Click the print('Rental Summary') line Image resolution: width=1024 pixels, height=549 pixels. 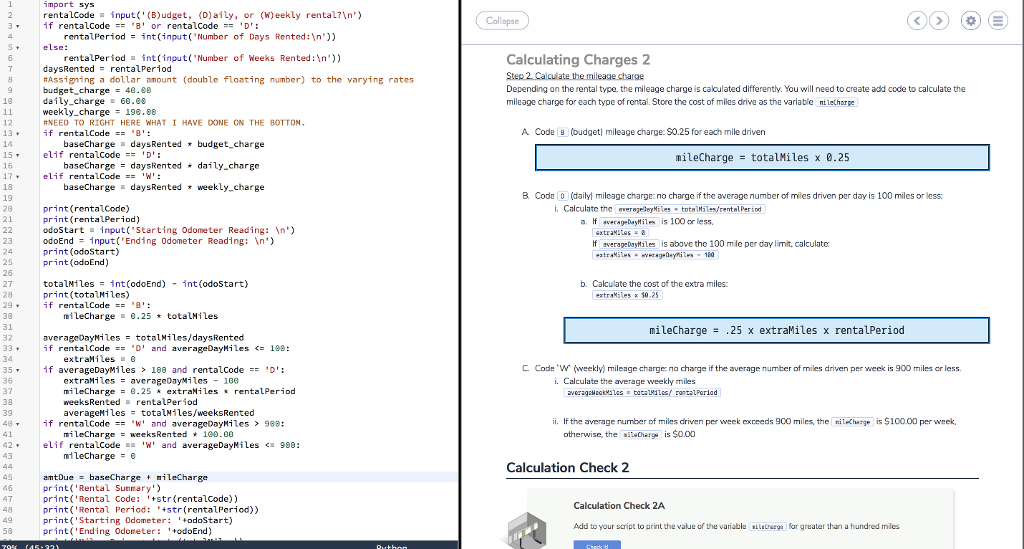[102, 488]
